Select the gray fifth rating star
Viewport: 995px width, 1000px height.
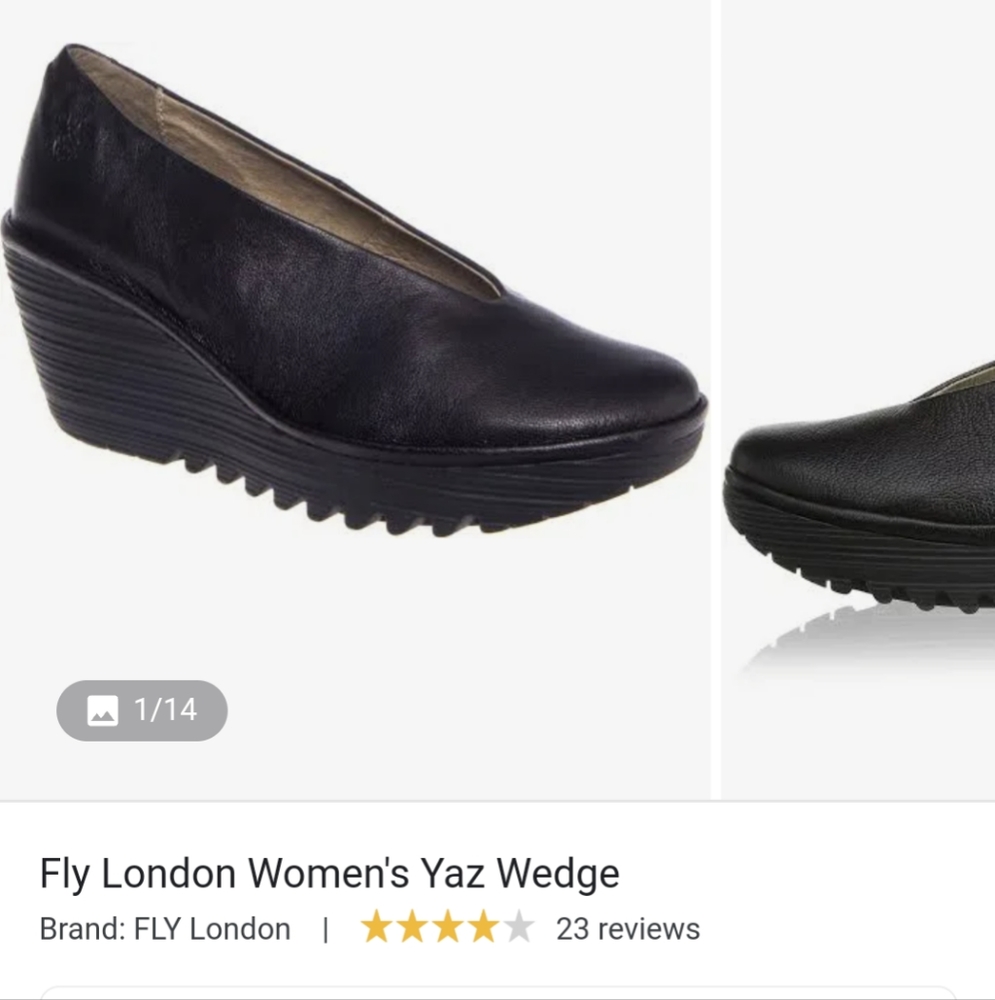coord(519,927)
